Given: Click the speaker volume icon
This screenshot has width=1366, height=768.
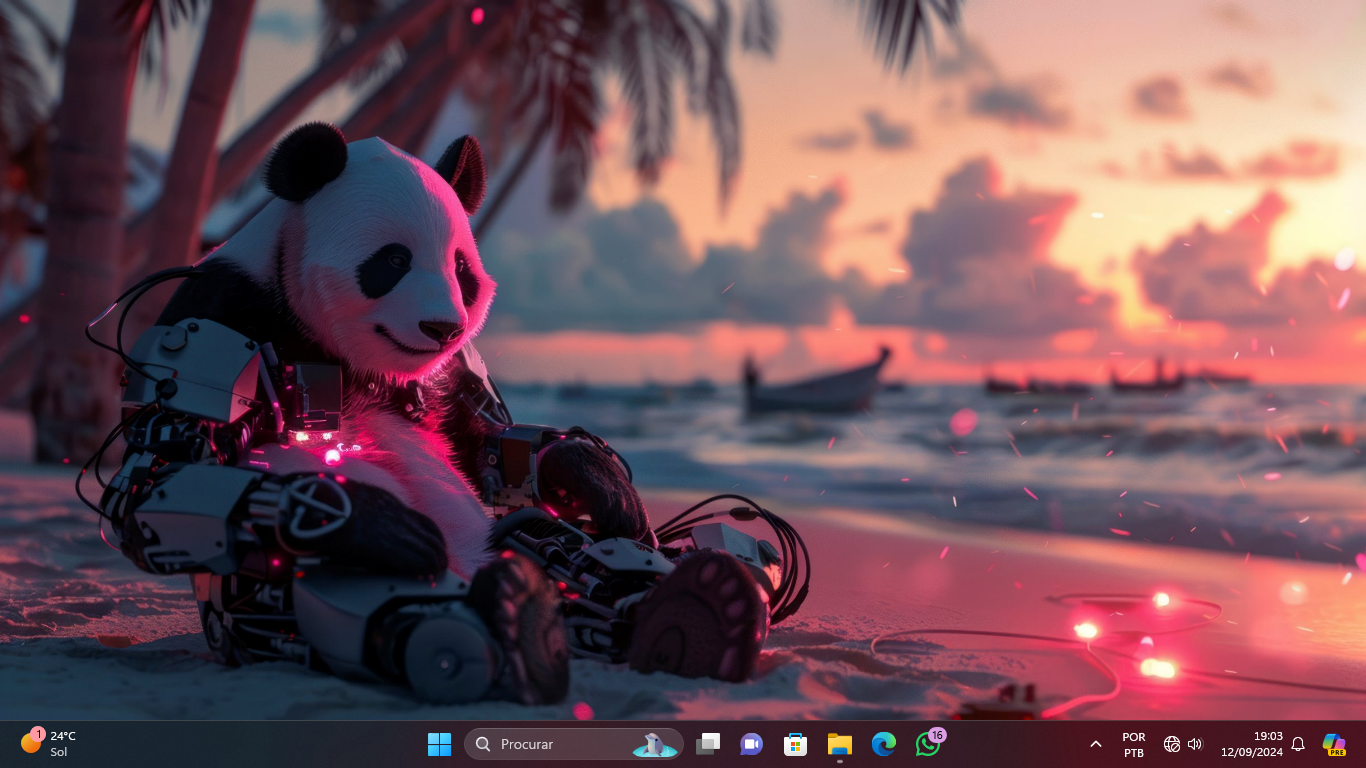Looking at the screenshot, I should 1195,744.
